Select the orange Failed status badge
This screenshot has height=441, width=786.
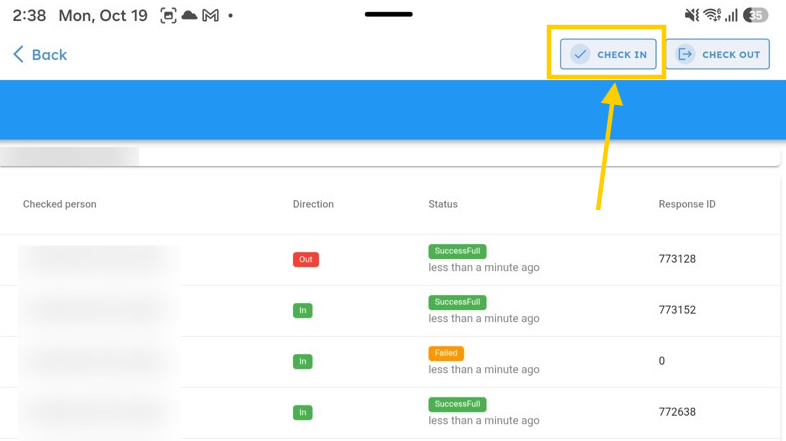click(x=446, y=353)
